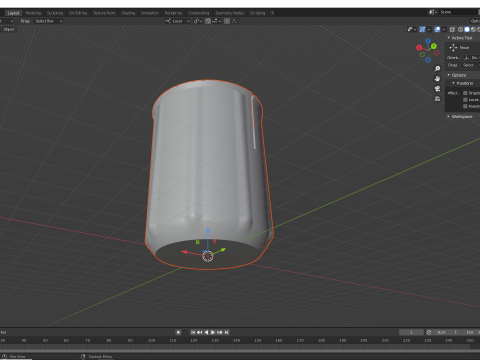This screenshot has height=360, width=480.
Task: Switch to material preview shading
Action: [473, 29]
